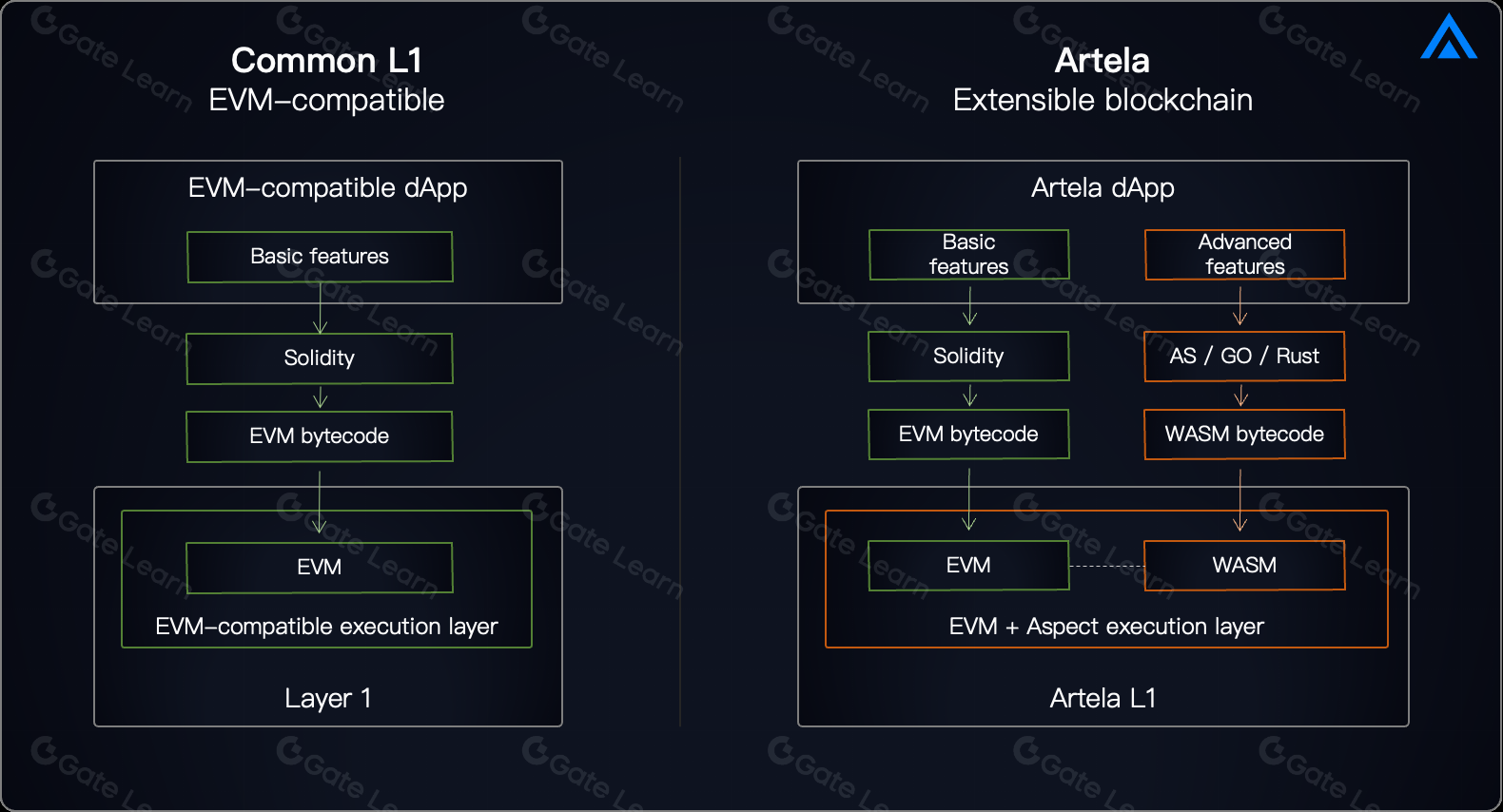Viewport: 1503px width, 812px height.
Task: Click the Solidity box under Artela dApp
Action: pyautogui.click(x=968, y=357)
